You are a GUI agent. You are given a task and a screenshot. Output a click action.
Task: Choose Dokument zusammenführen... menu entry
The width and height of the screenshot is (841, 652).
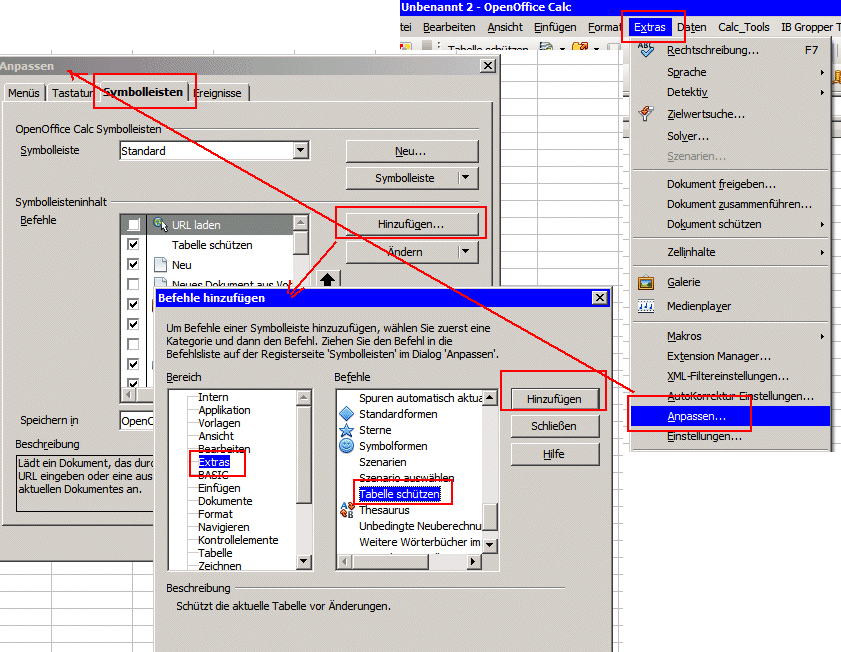click(x=731, y=204)
